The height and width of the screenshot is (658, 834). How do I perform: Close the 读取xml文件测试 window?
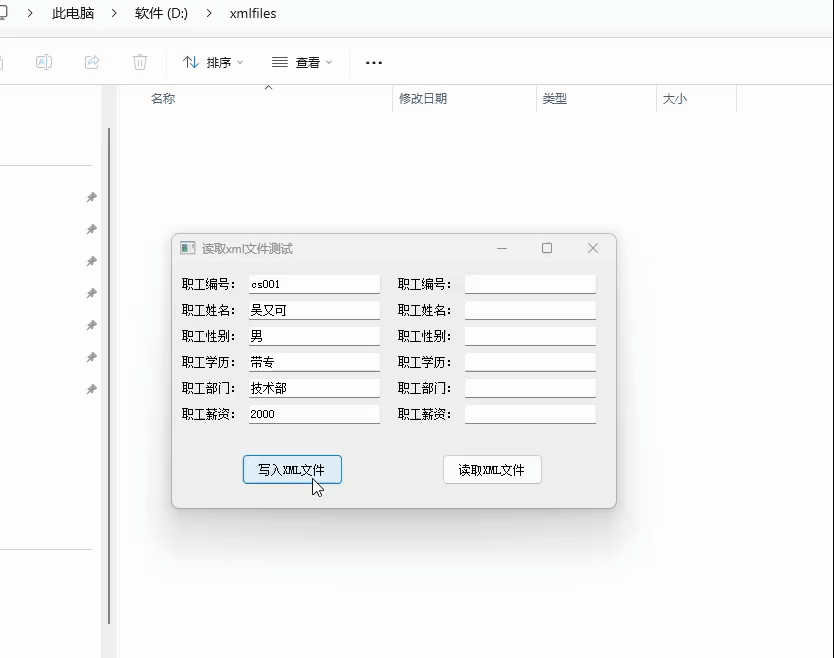click(x=593, y=248)
